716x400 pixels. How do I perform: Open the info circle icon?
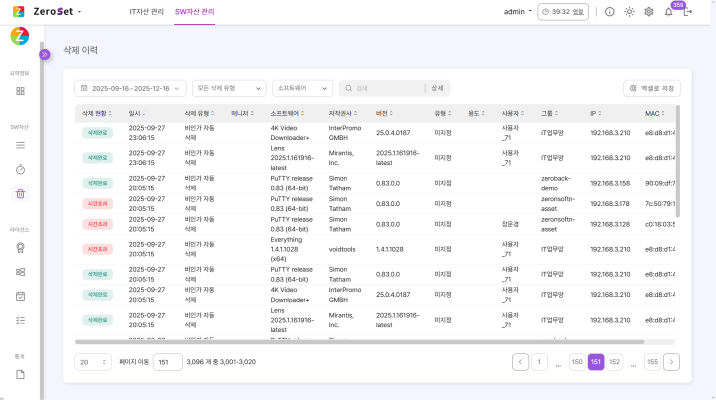pyautogui.click(x=610, y=12)
